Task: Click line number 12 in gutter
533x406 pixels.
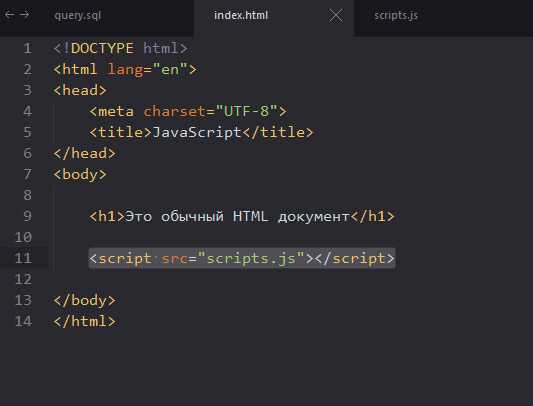Action: pos(23,280)
